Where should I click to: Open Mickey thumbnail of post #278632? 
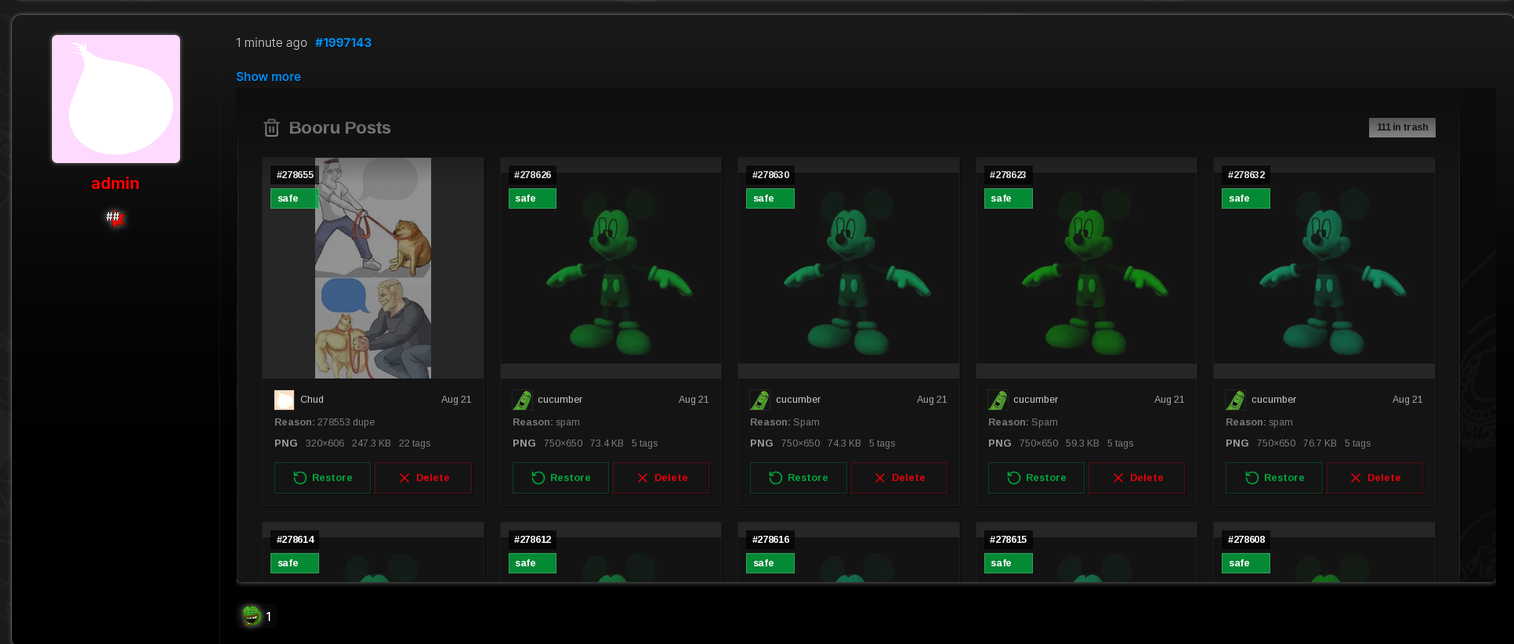coord(1325,268)
